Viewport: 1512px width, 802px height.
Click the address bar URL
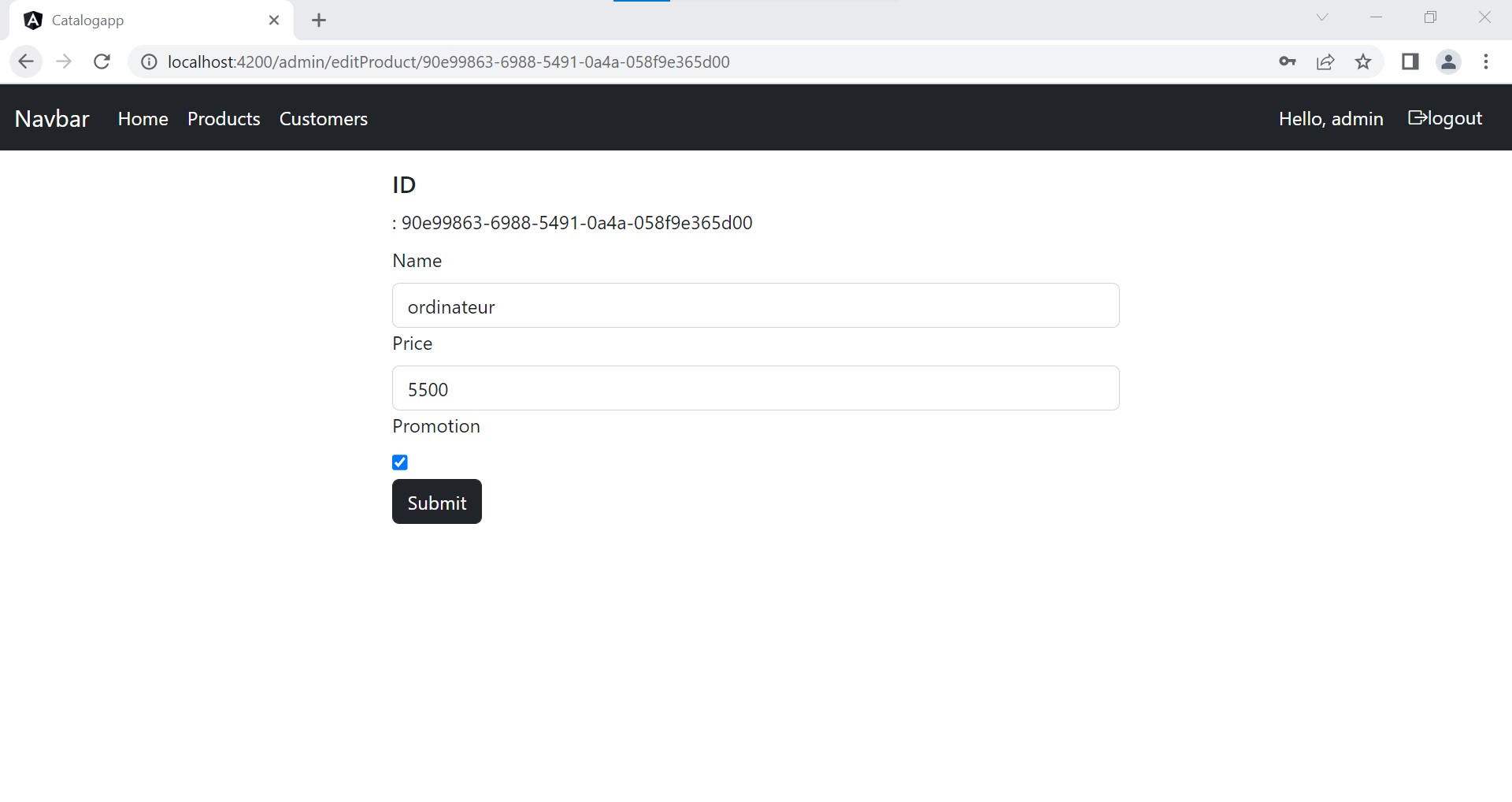tap(449, 62)
